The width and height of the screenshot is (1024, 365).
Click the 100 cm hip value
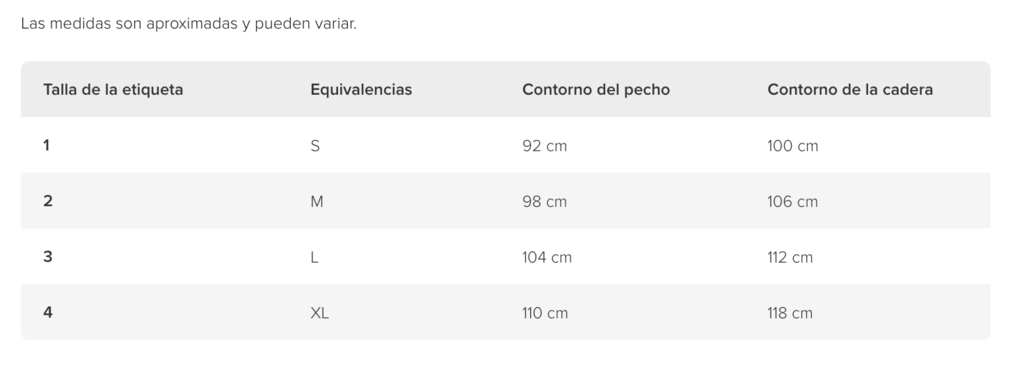(x=792, y=146)
